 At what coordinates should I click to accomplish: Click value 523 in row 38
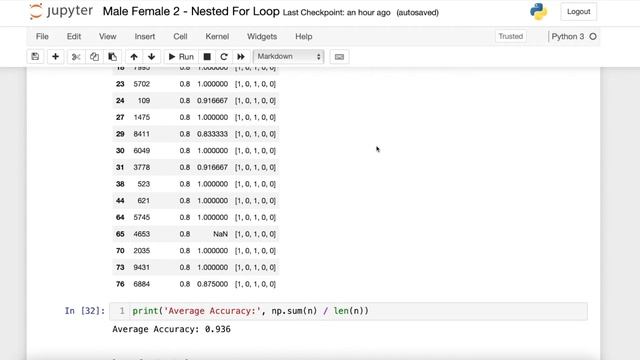(144, 184)
